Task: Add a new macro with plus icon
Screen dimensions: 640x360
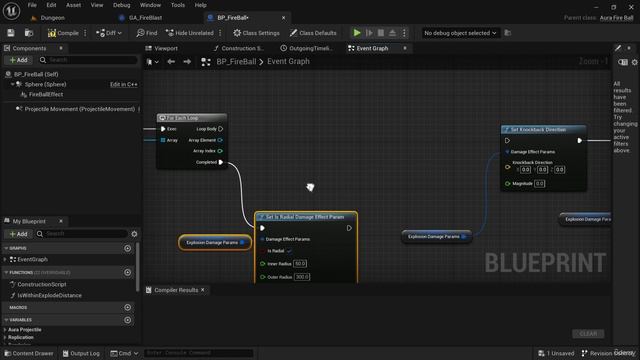Action: [128, 307]
